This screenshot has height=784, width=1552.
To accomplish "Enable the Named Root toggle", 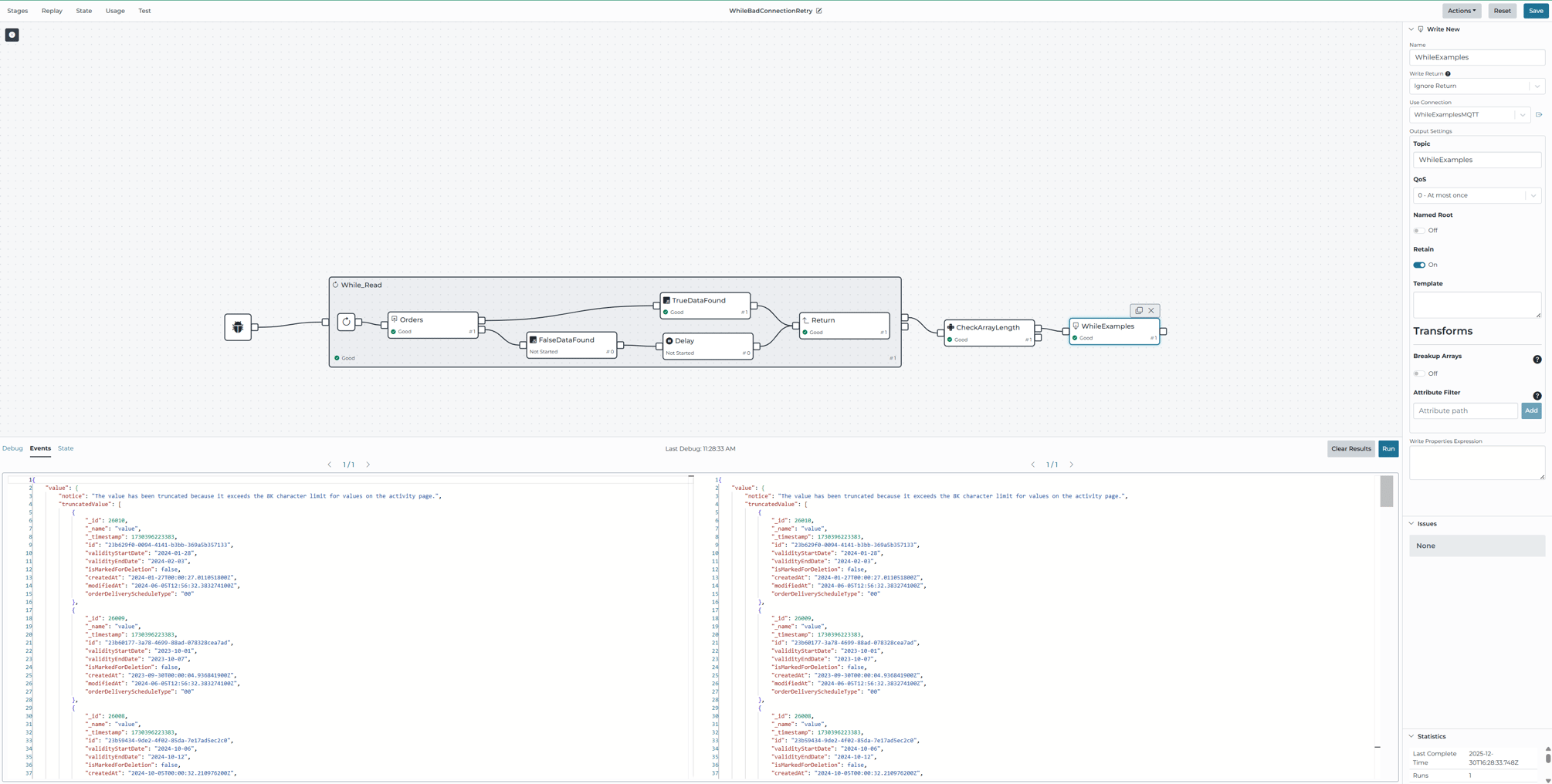I will (x=1418, y=230).
